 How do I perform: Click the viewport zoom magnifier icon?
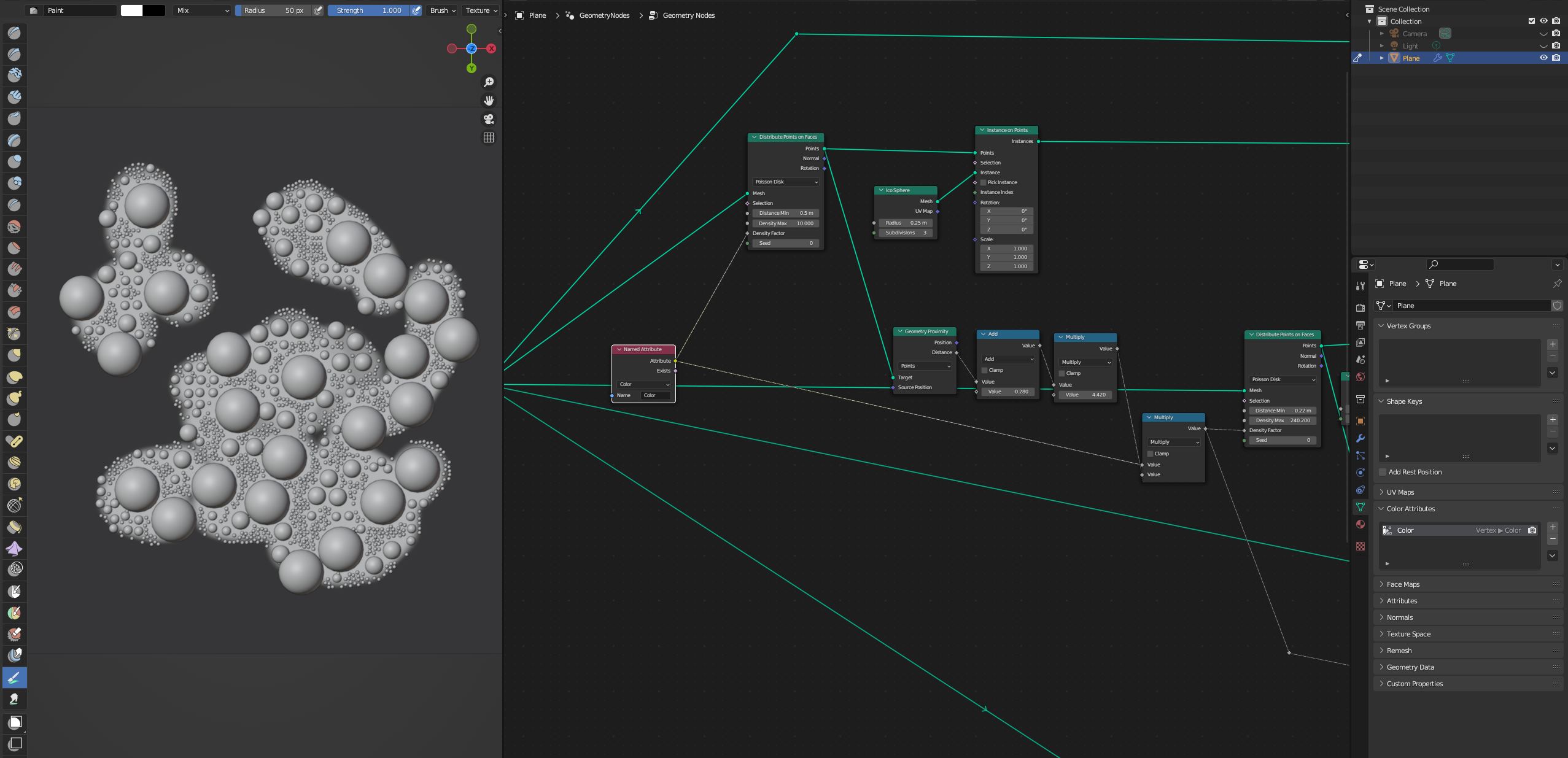tap(489, 82)
